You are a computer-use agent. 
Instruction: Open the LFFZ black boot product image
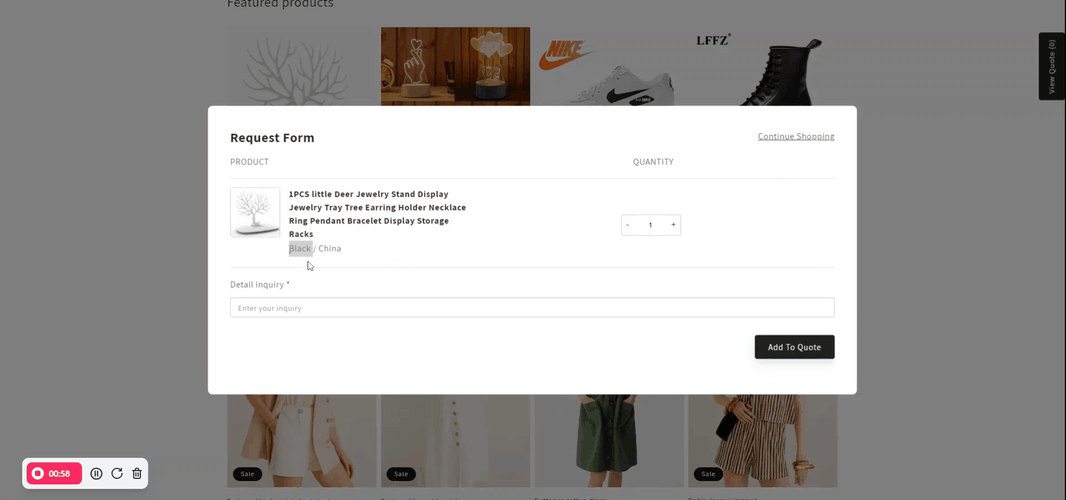point(762,67)
